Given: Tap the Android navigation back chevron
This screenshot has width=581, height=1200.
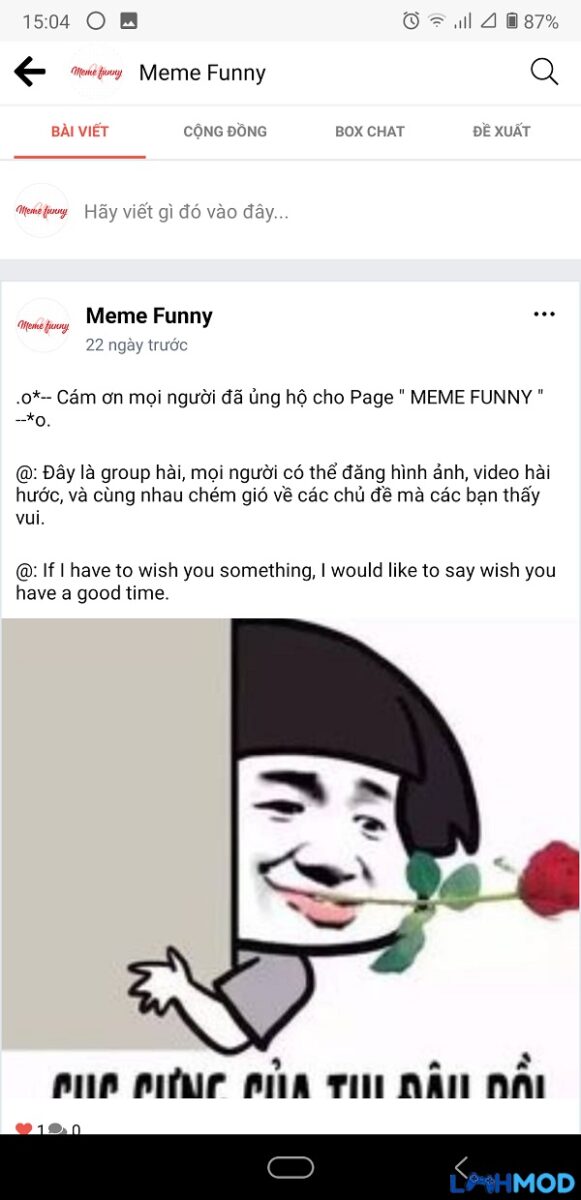Looking at the screenshot, I should click(462, 1167).
